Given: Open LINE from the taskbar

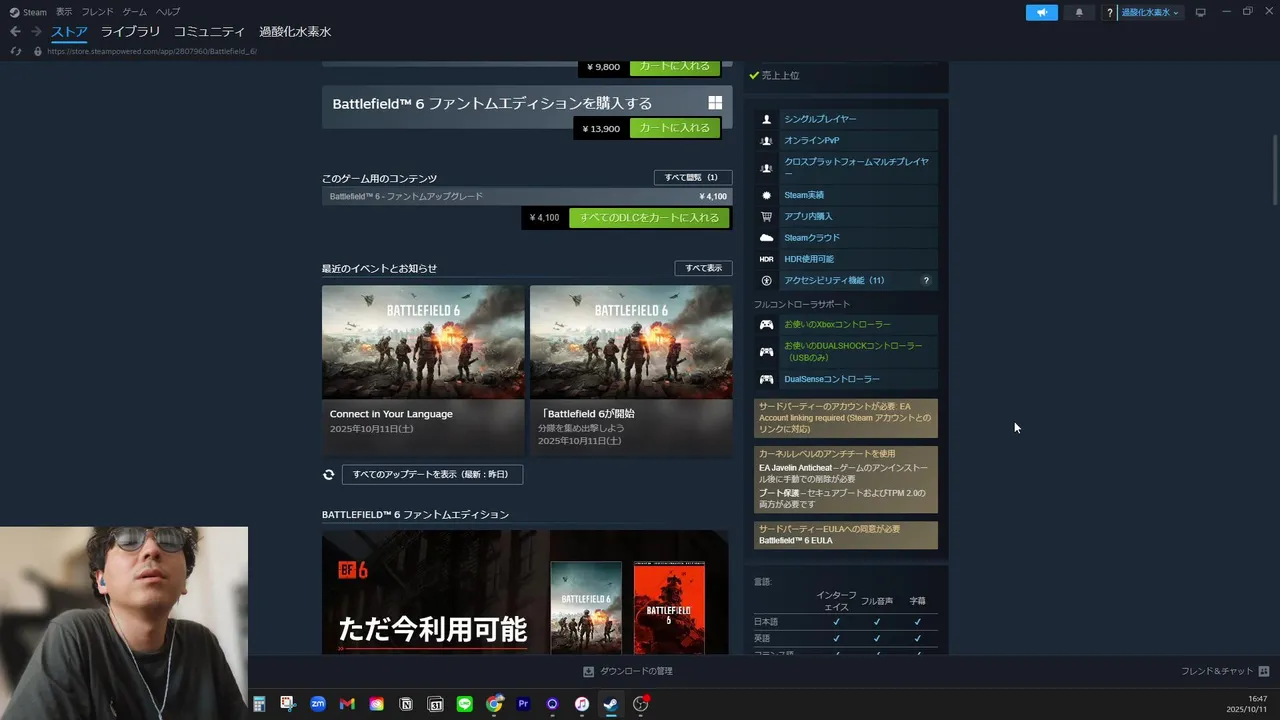Looking at the screenshot, I should tap(464, 704).
